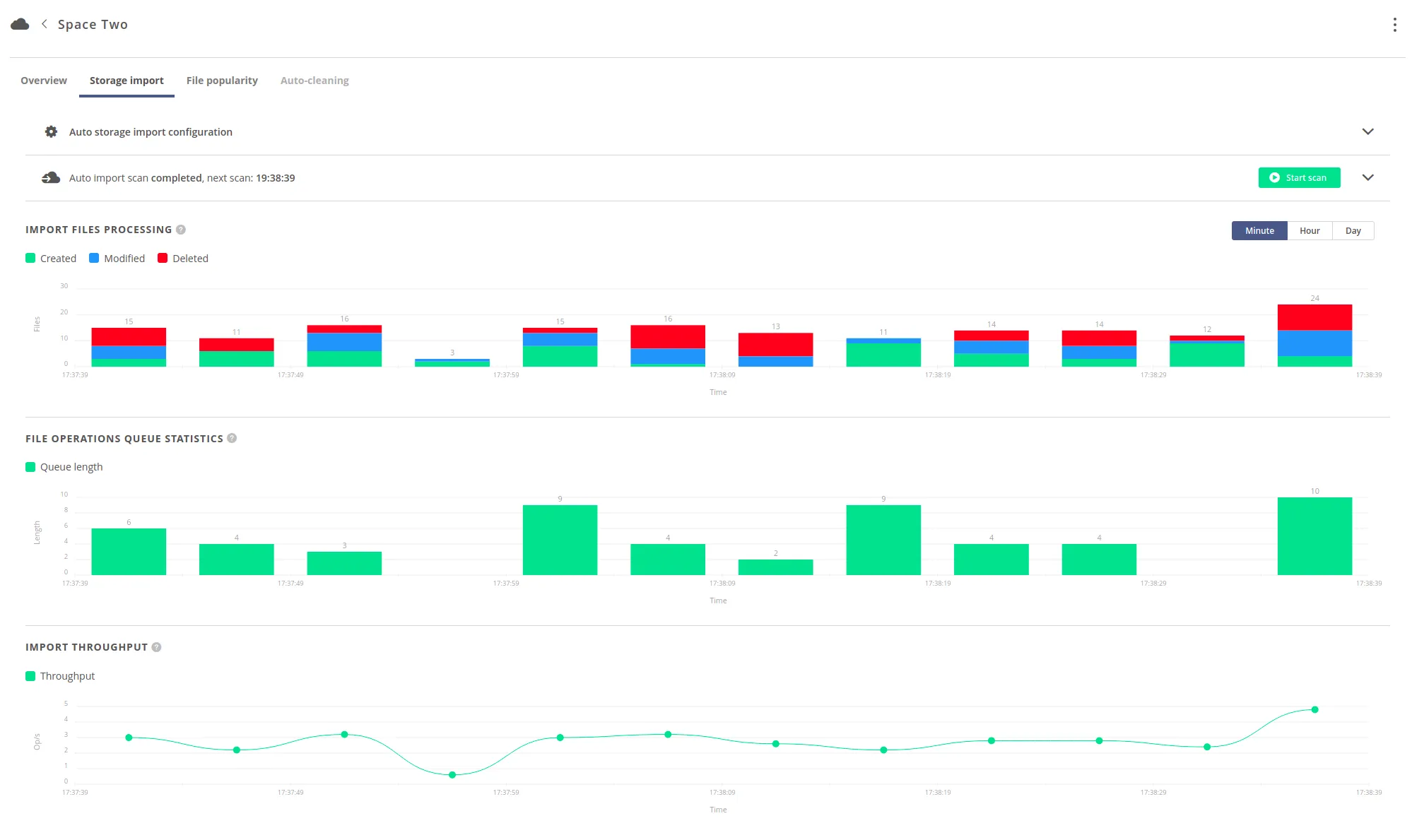Click the cloud sync icon next to scan status

tap(51, 177)
